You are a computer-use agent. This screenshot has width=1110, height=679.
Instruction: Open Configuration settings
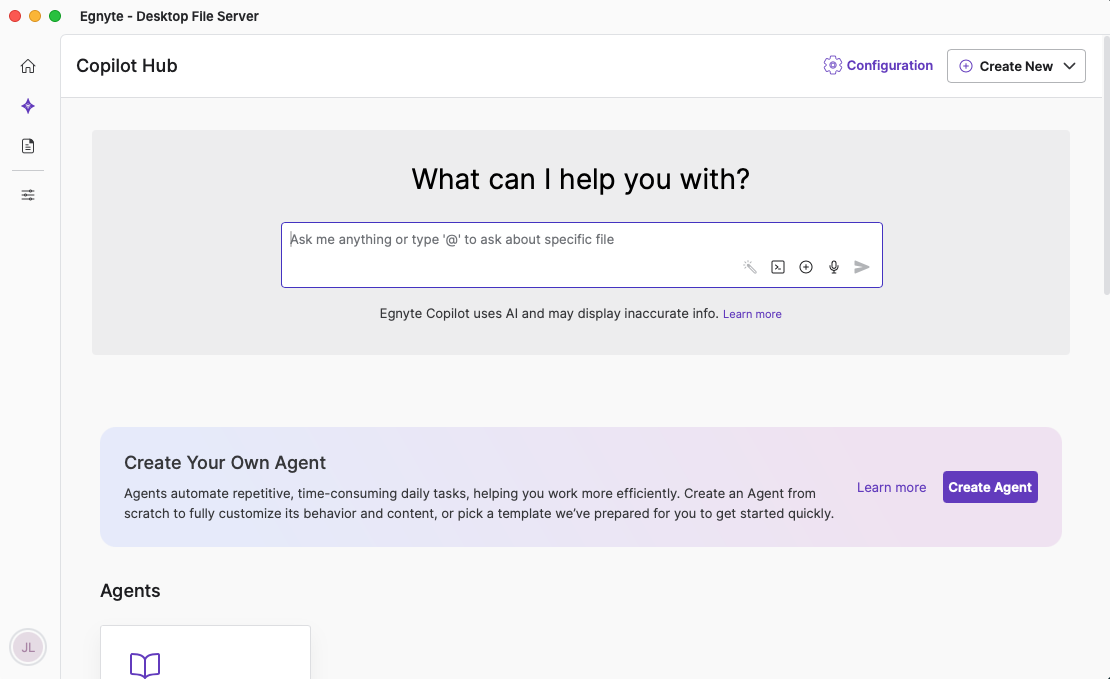click(878, 66)
